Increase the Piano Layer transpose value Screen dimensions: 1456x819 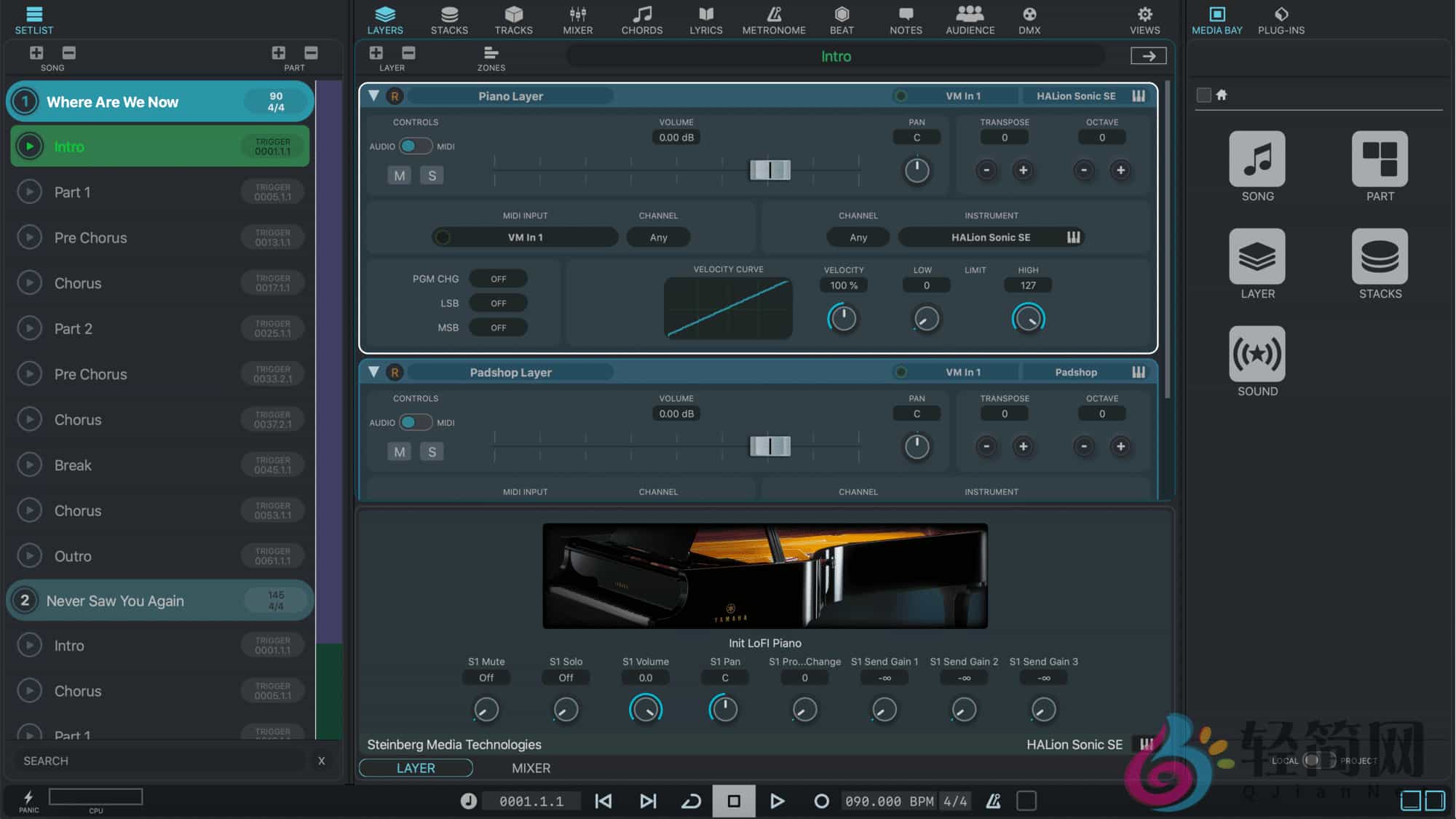coord(1024,171)
